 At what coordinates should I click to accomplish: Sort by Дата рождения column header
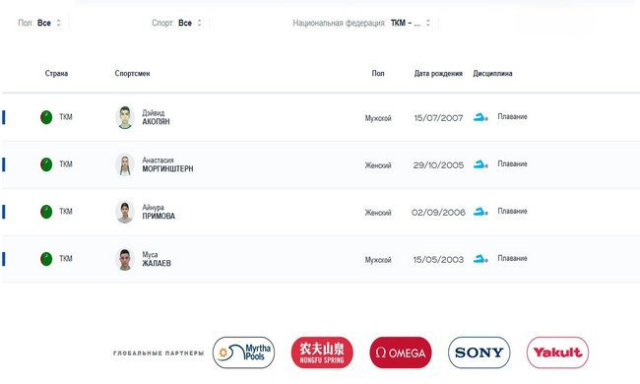pos(438,73)
